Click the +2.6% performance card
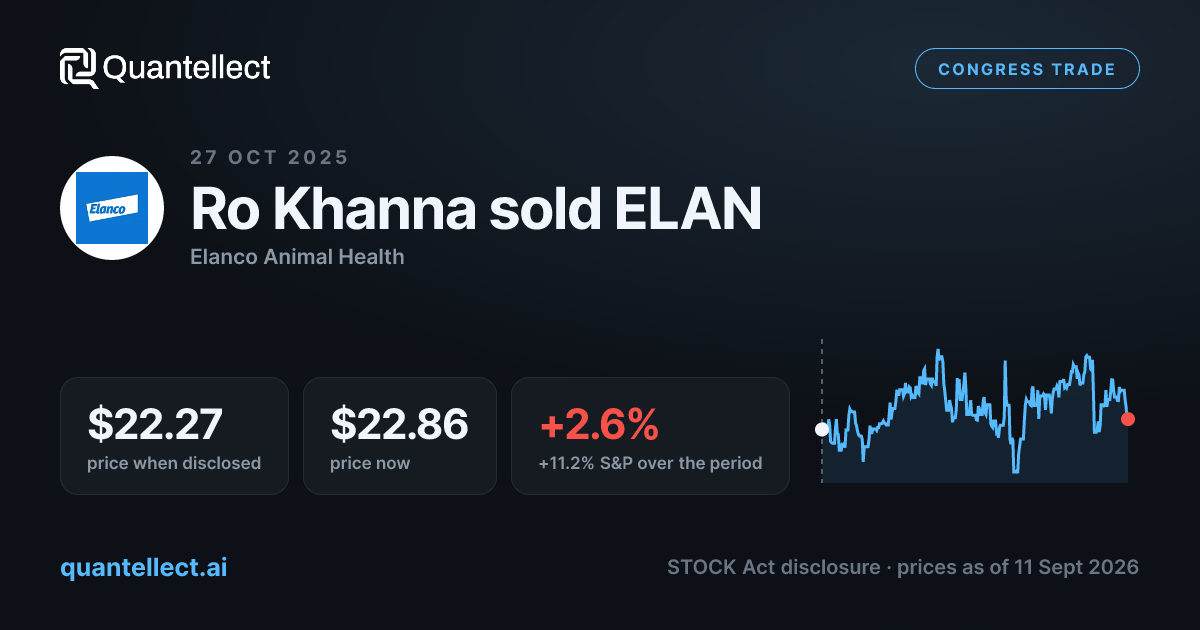 650,436
